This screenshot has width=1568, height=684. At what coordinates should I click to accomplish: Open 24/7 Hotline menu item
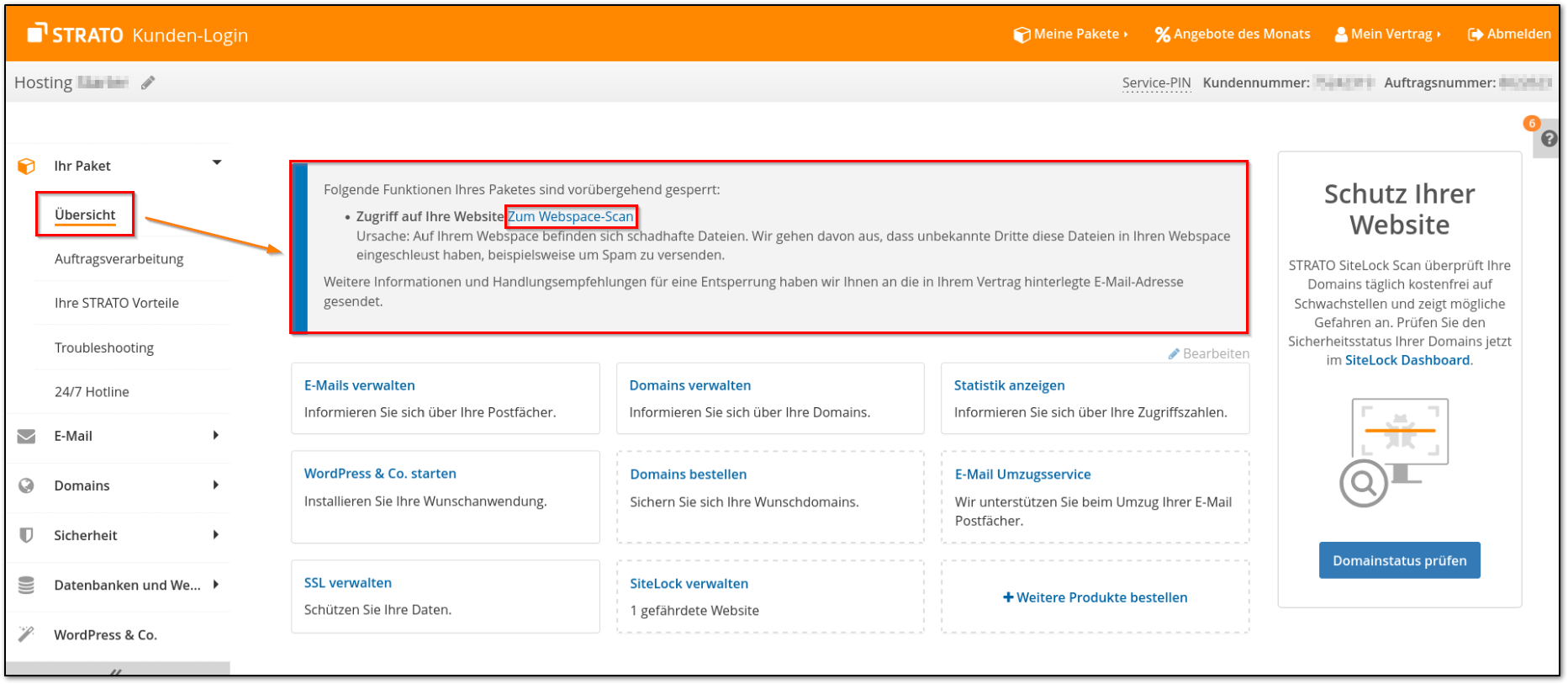pos(92,392)
